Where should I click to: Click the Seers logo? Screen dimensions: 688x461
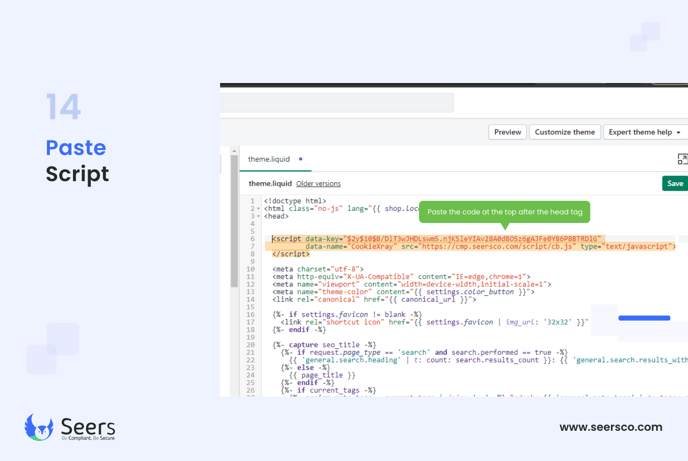click(x=70, y=427)
